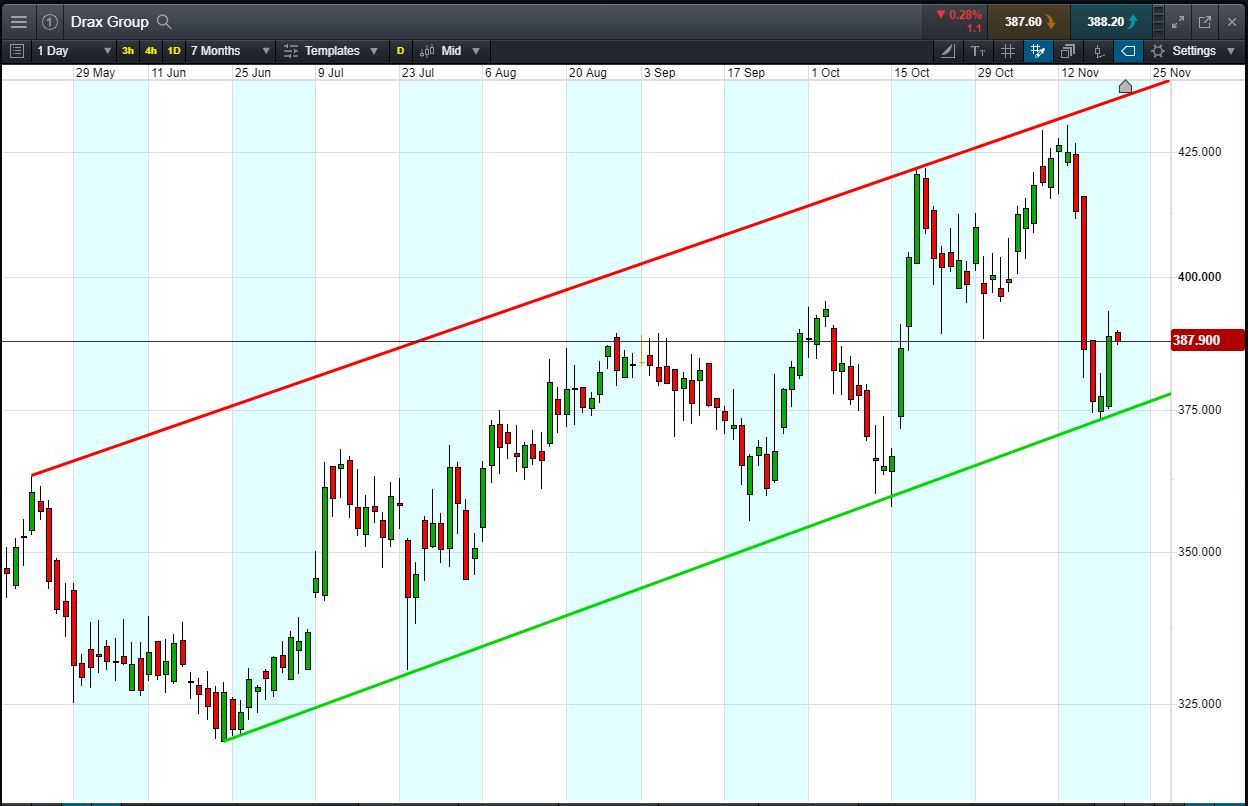The height and width of the screenshot is (806, 1248).
Task: Click the circled number 1 icon
Action: pyautogui.click(x=50, y=21)
